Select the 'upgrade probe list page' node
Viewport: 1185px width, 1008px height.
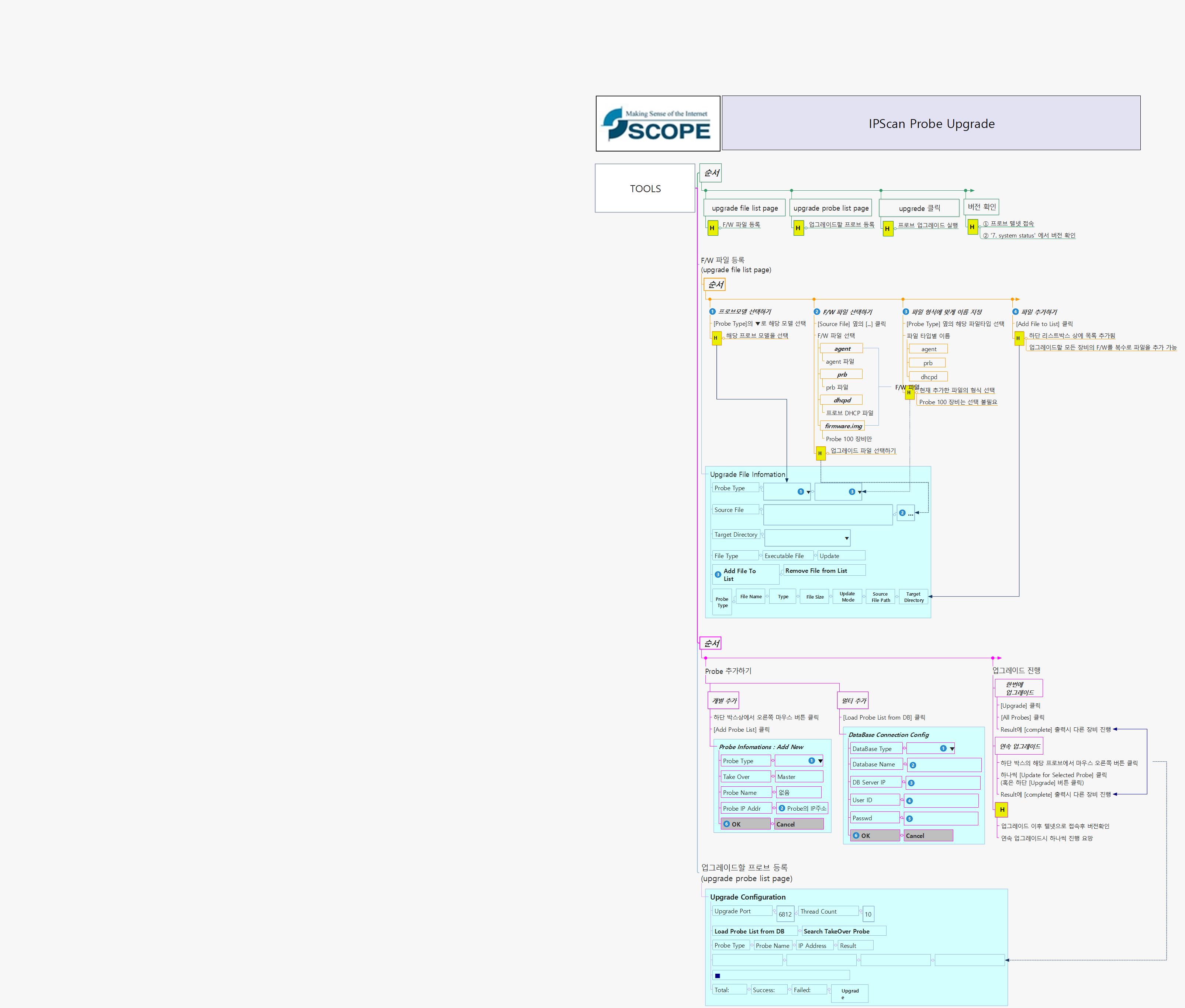(830, 208)
